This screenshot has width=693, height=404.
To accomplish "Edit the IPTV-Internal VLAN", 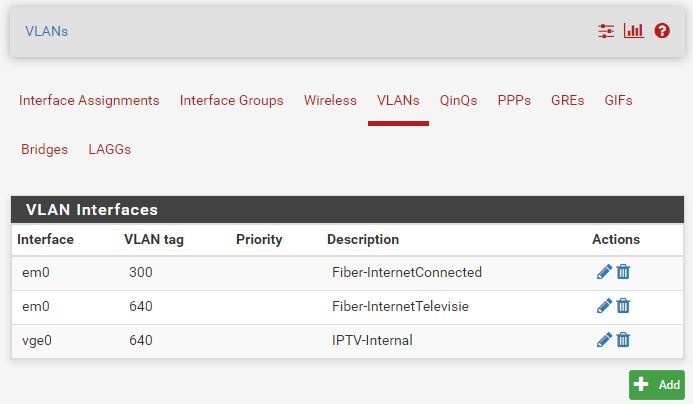I will [x=604, y=340].
